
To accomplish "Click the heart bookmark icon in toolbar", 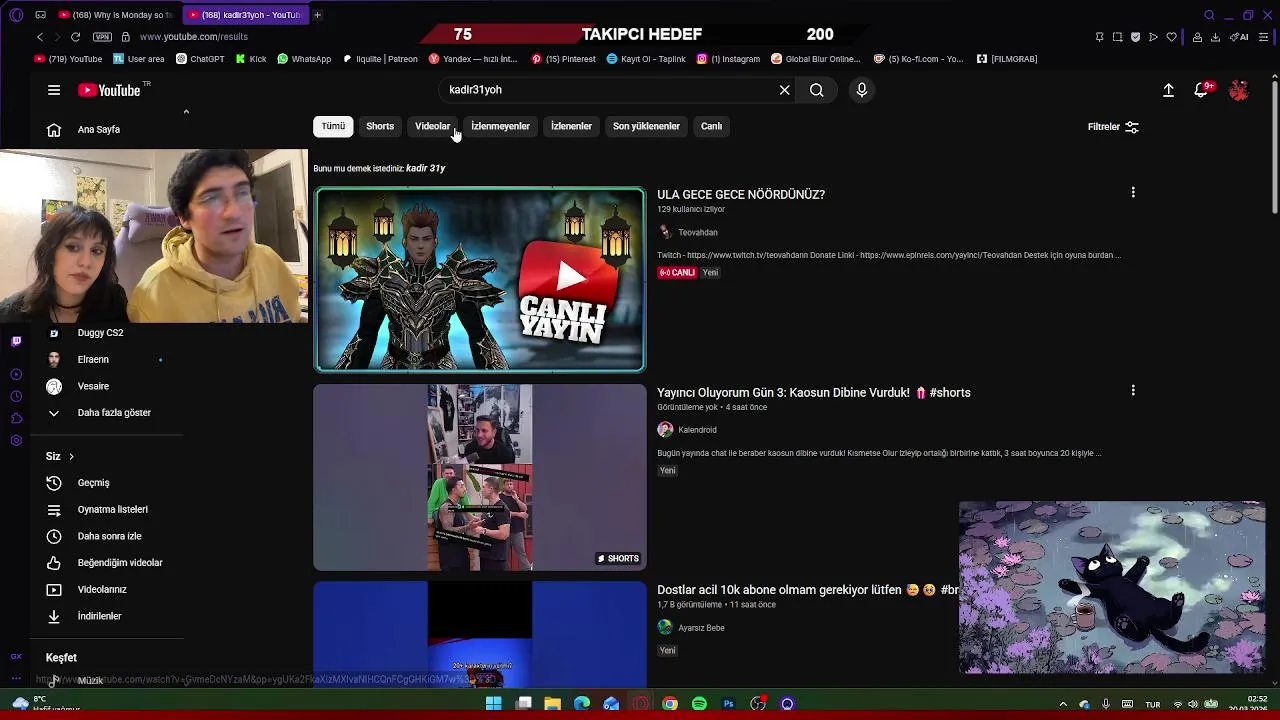I will pos(1171,37).
